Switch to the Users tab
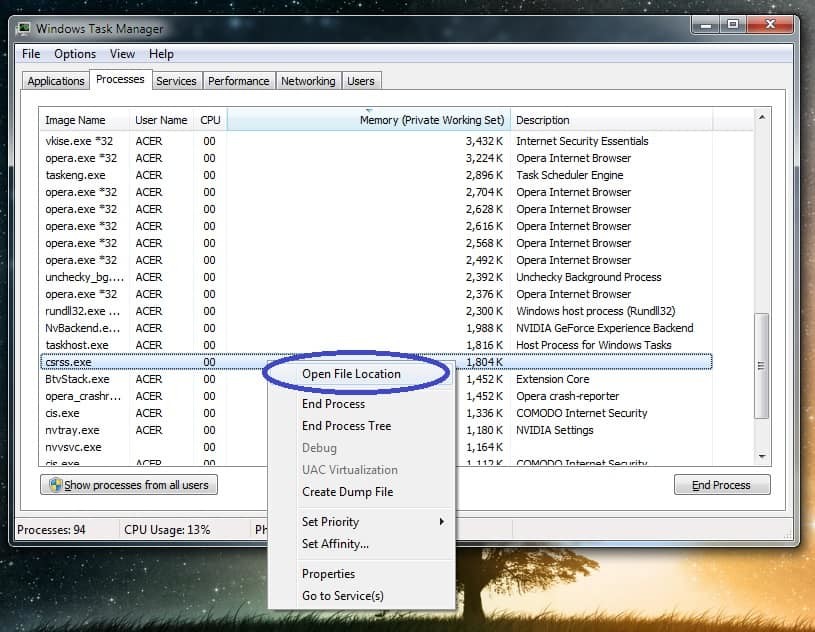Screen dimensions: 815x632 coord(361,80)
